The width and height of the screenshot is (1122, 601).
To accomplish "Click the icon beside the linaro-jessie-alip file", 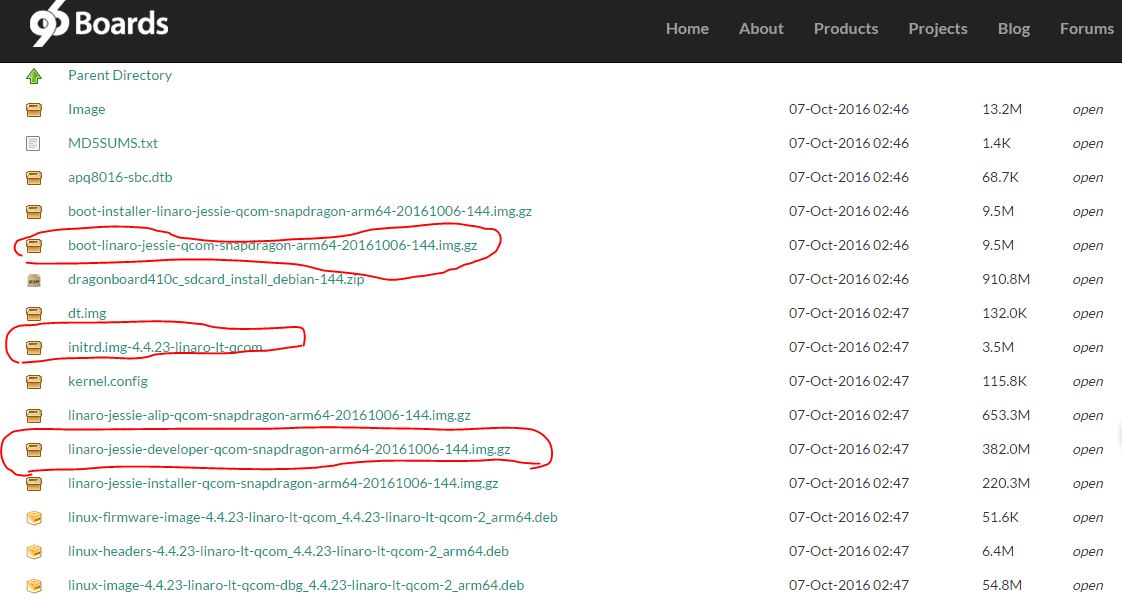I will coord(34,416).
